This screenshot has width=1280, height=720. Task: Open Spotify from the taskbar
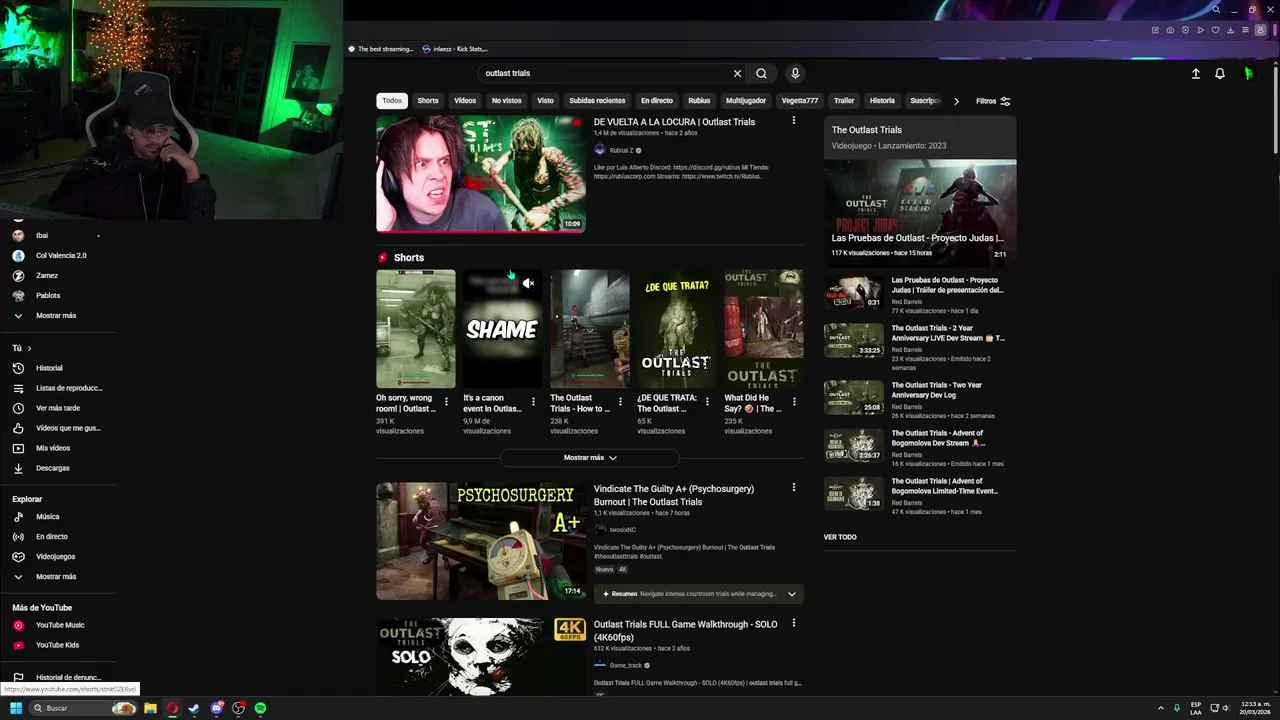tap(261, 708)
